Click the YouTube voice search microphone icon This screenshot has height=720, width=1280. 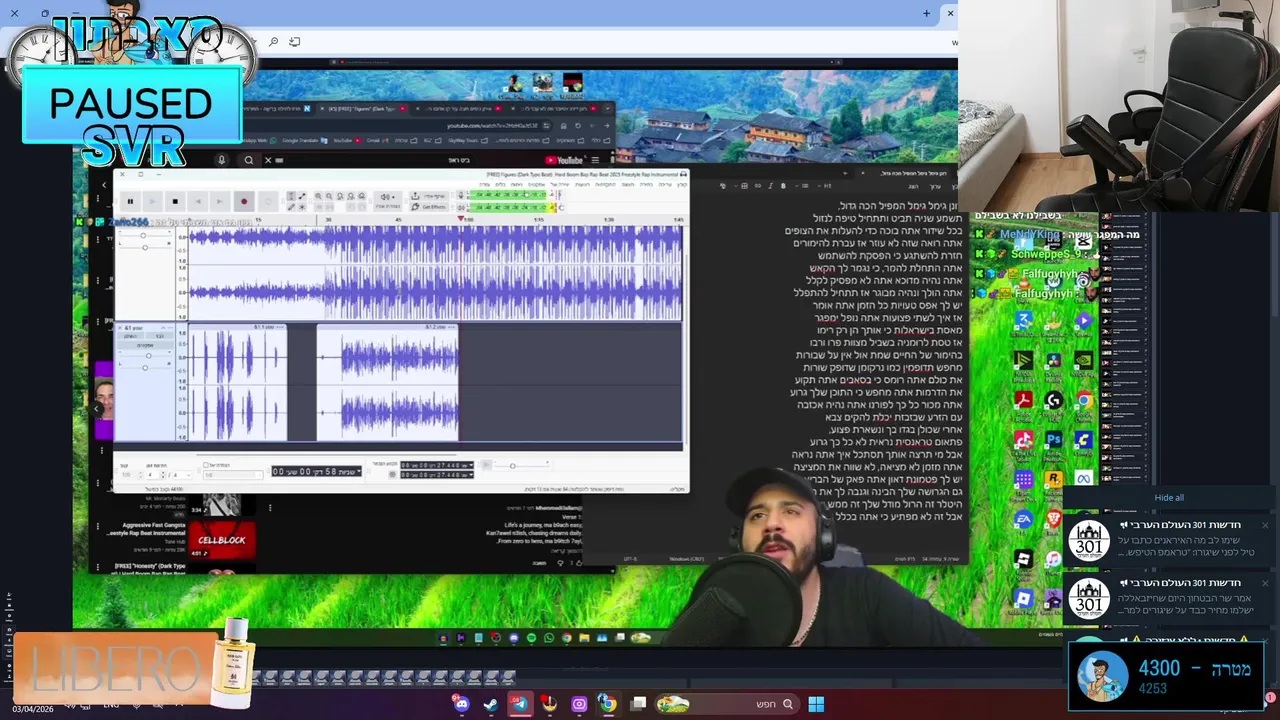tap(221, 160)
